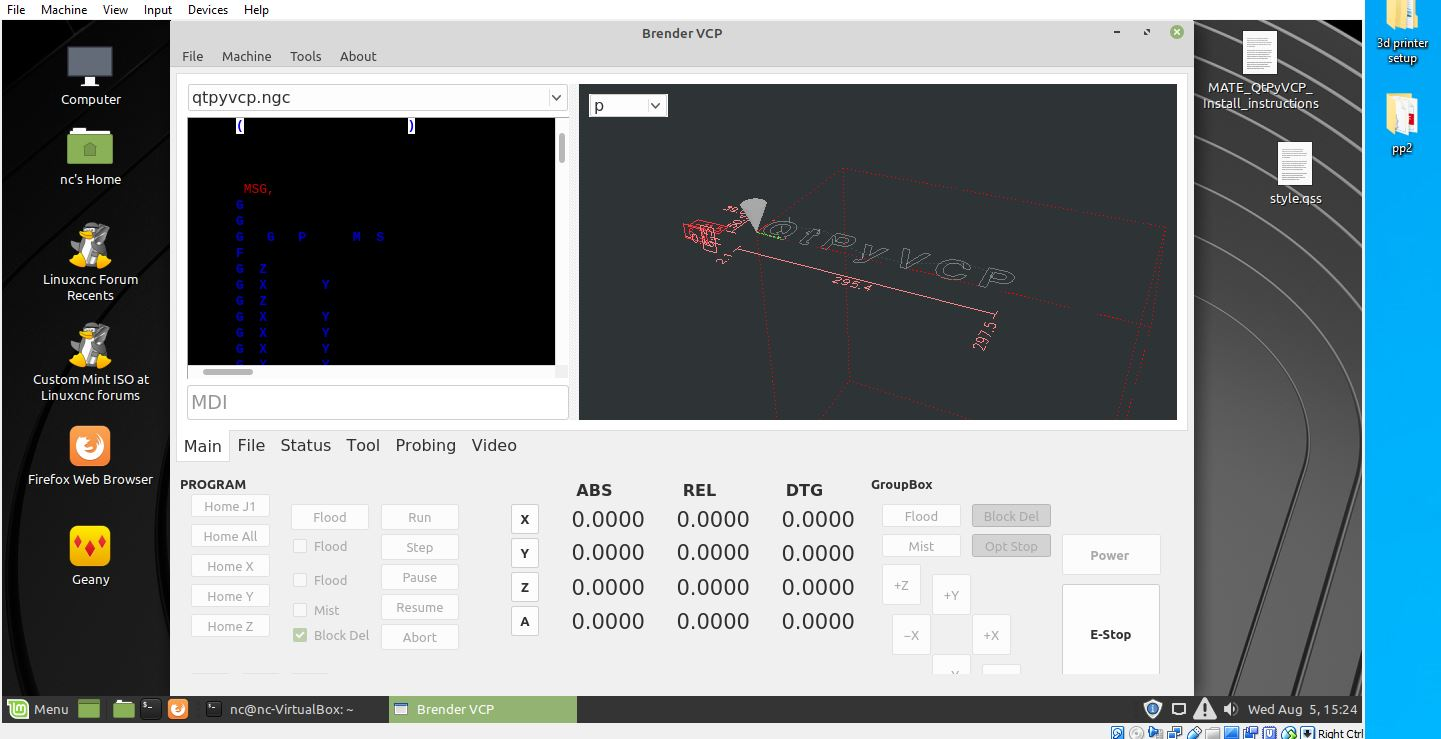Switch to the File tab
Image resolution: width=1441 pixels, height=739 pixels.
click(251, 445)
